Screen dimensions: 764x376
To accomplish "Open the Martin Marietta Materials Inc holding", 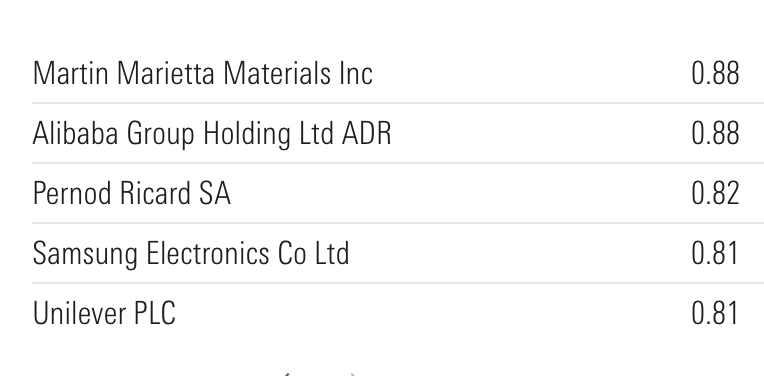I will [x=202, y=74].
